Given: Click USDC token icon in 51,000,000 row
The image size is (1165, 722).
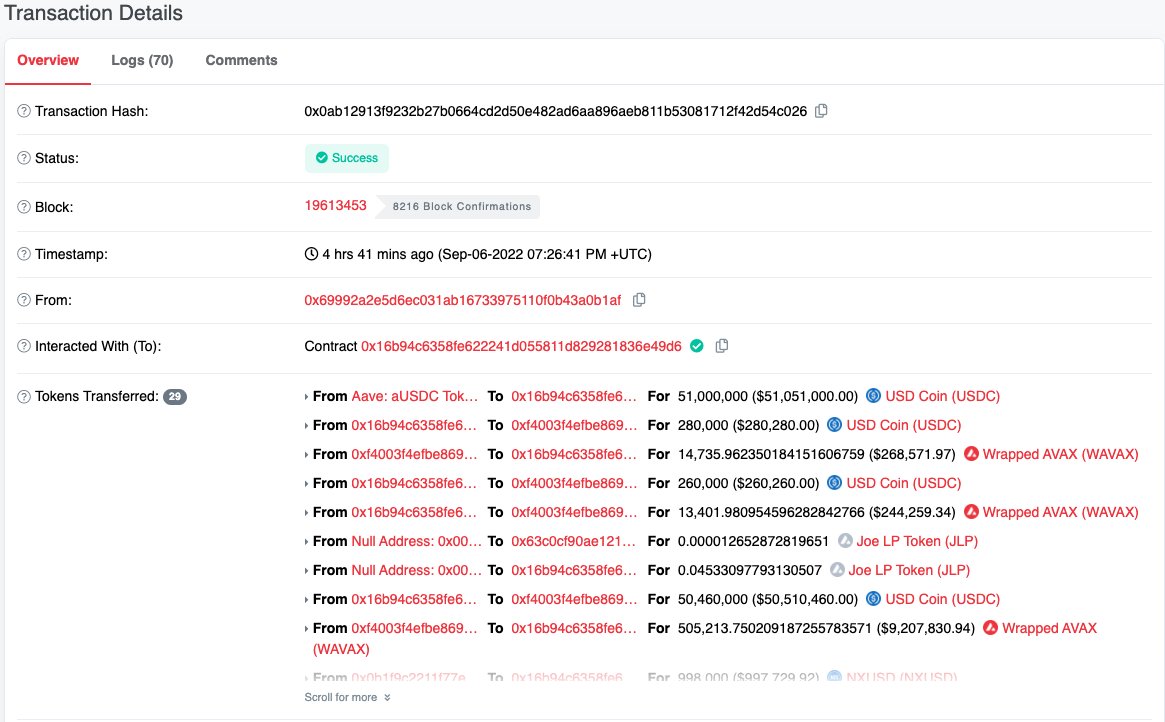Looking at the screenshot, I should 874,396.
